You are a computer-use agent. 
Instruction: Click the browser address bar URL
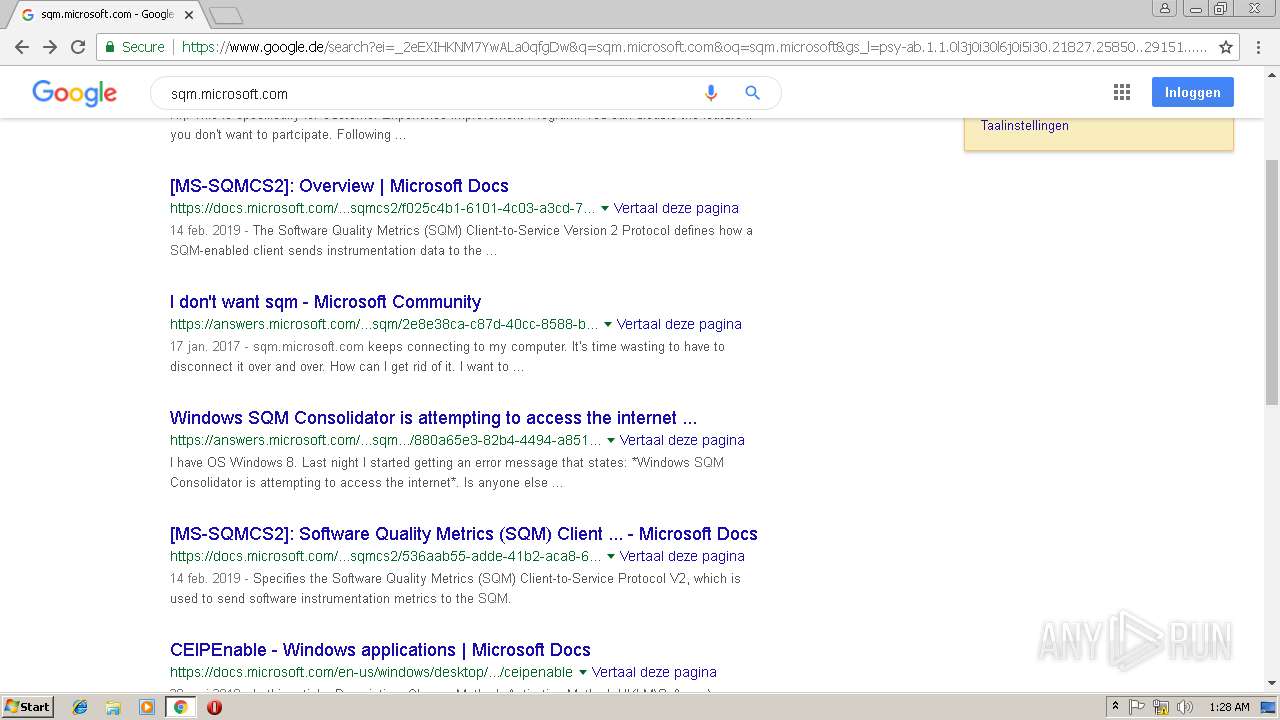(694, 47)
